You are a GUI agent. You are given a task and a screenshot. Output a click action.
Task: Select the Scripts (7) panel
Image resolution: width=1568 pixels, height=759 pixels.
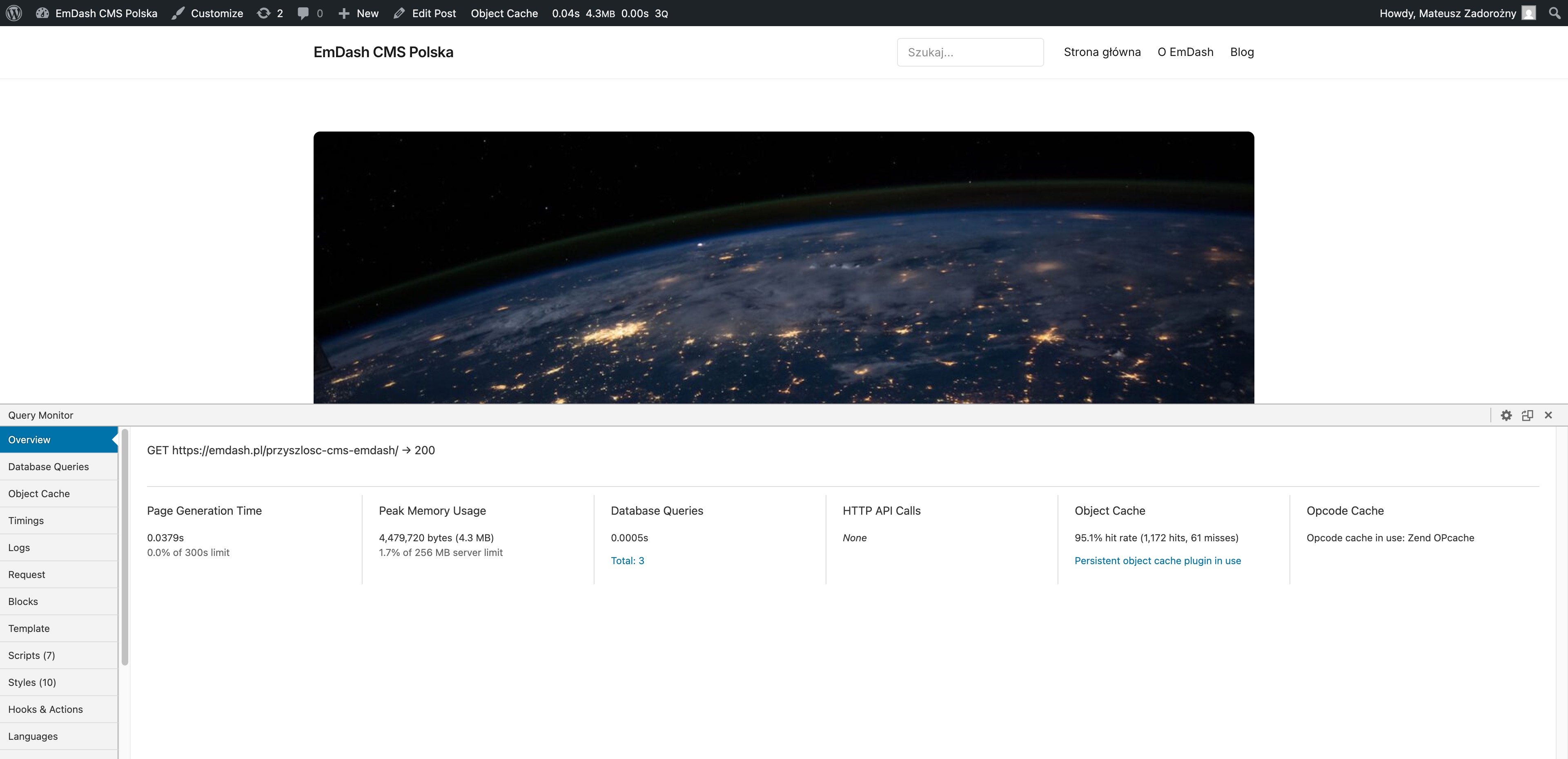click(32, 656)
